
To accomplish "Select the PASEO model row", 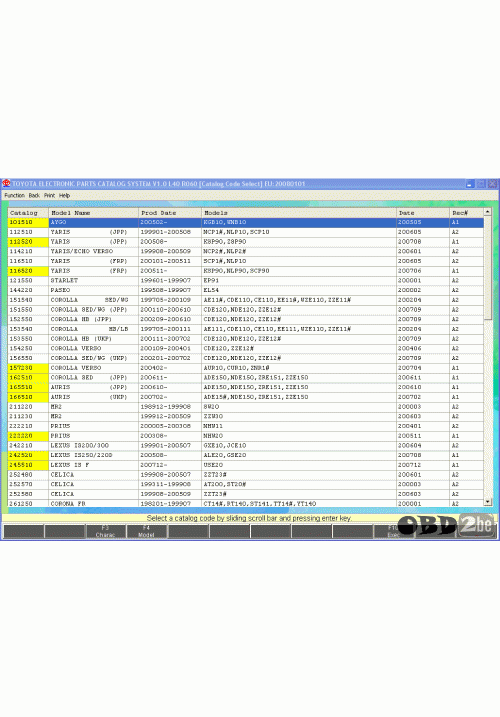I will 246,290.
